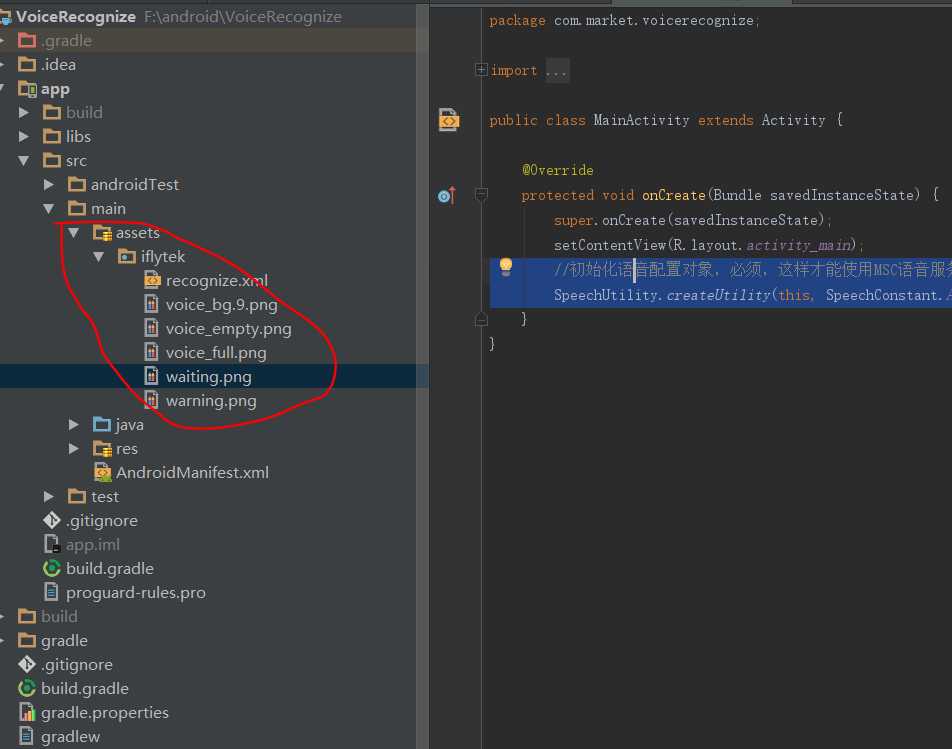This screenshot has height=749, width=952.
Task: Click the @Override annotation
Action: point(557,170)
